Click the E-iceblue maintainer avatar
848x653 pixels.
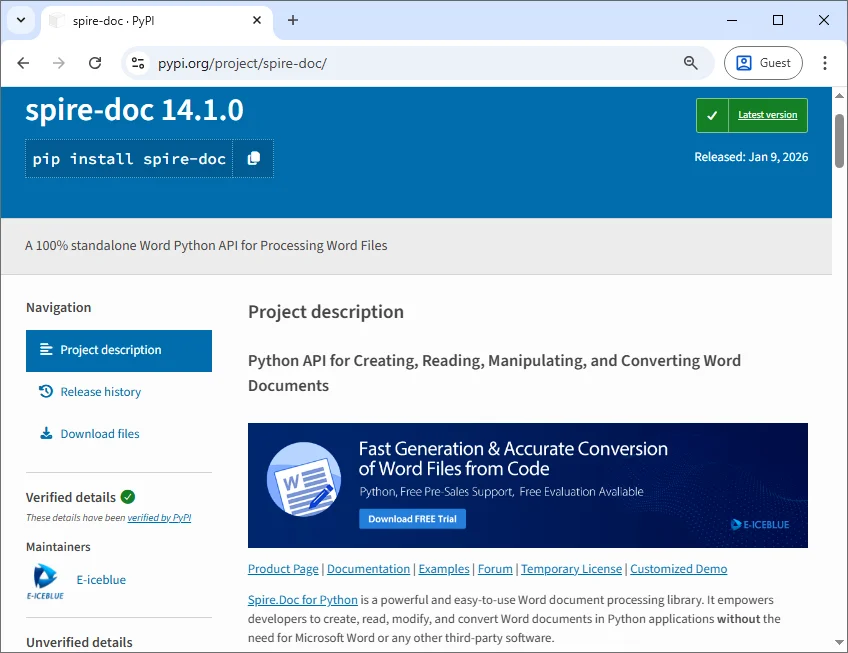click(45, 578)
